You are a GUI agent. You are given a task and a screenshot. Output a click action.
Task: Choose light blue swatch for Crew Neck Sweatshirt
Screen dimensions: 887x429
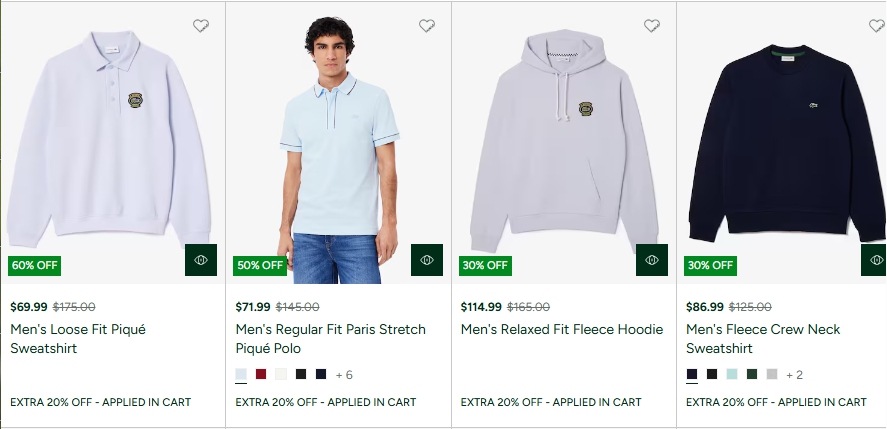[x=732, y=374]
